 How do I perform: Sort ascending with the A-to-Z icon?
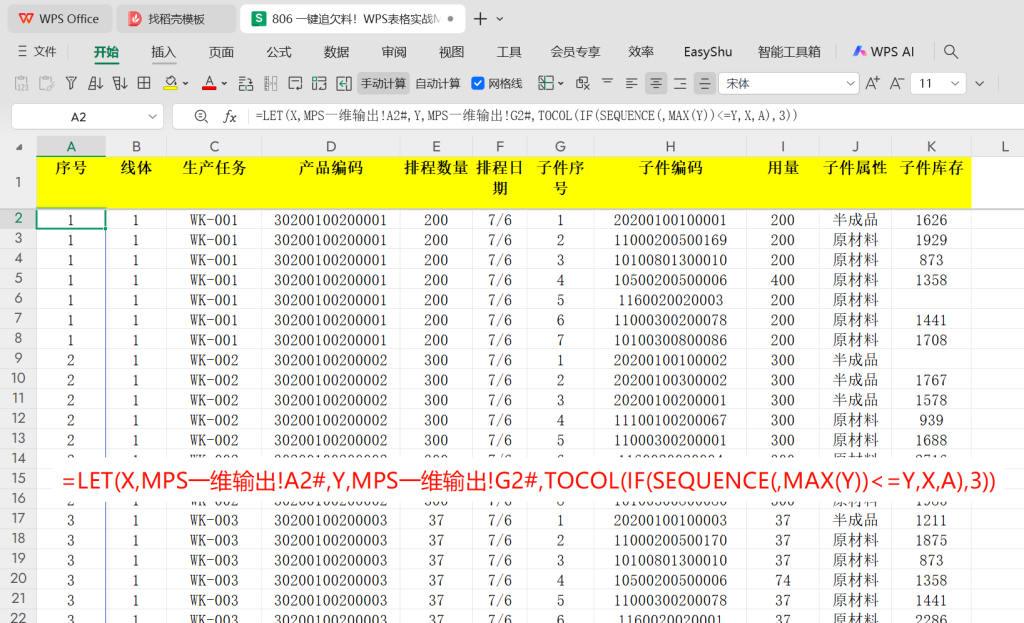click(x=95, y=84)
